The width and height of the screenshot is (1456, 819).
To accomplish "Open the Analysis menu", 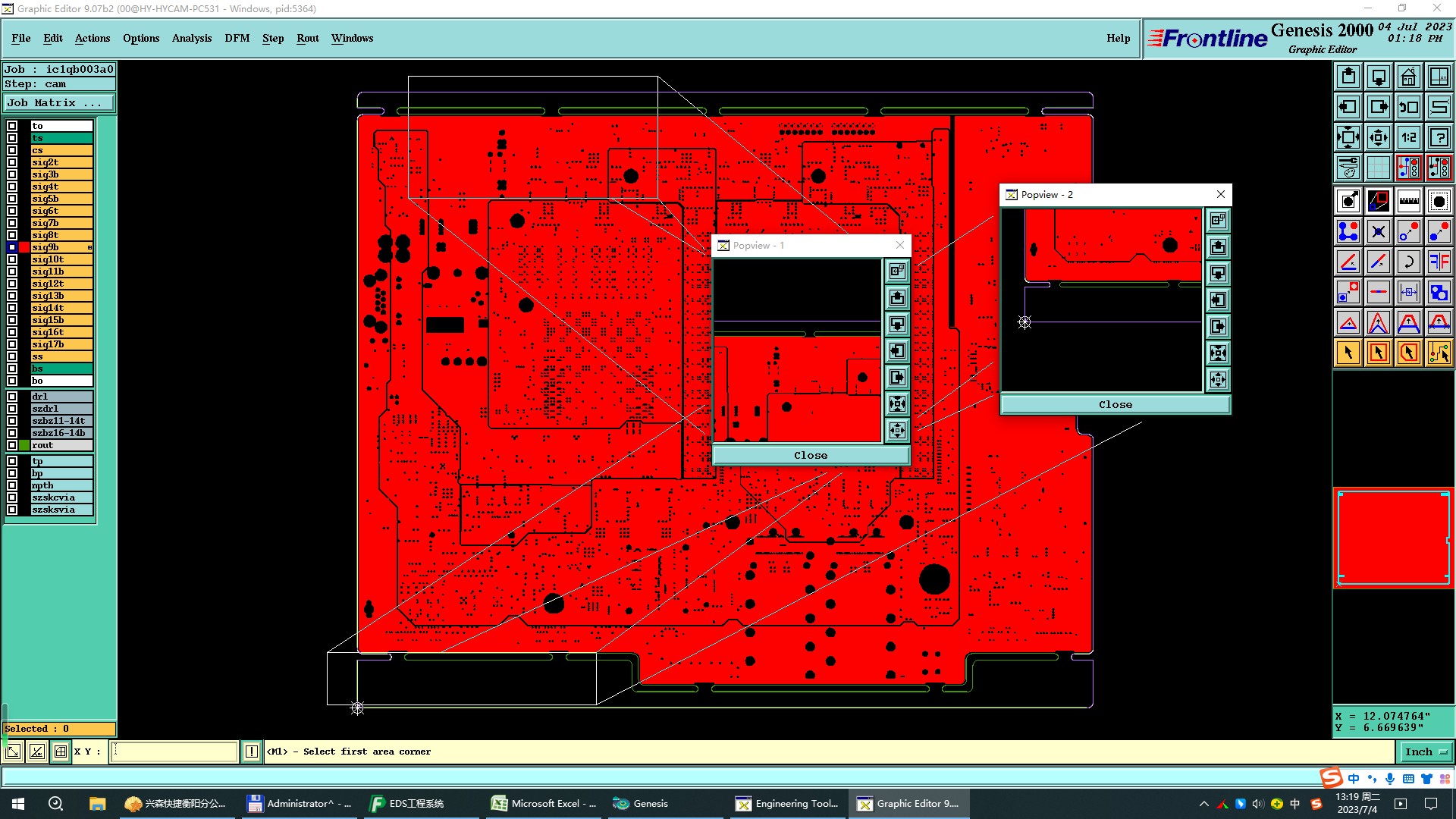I will click(191, 38).
